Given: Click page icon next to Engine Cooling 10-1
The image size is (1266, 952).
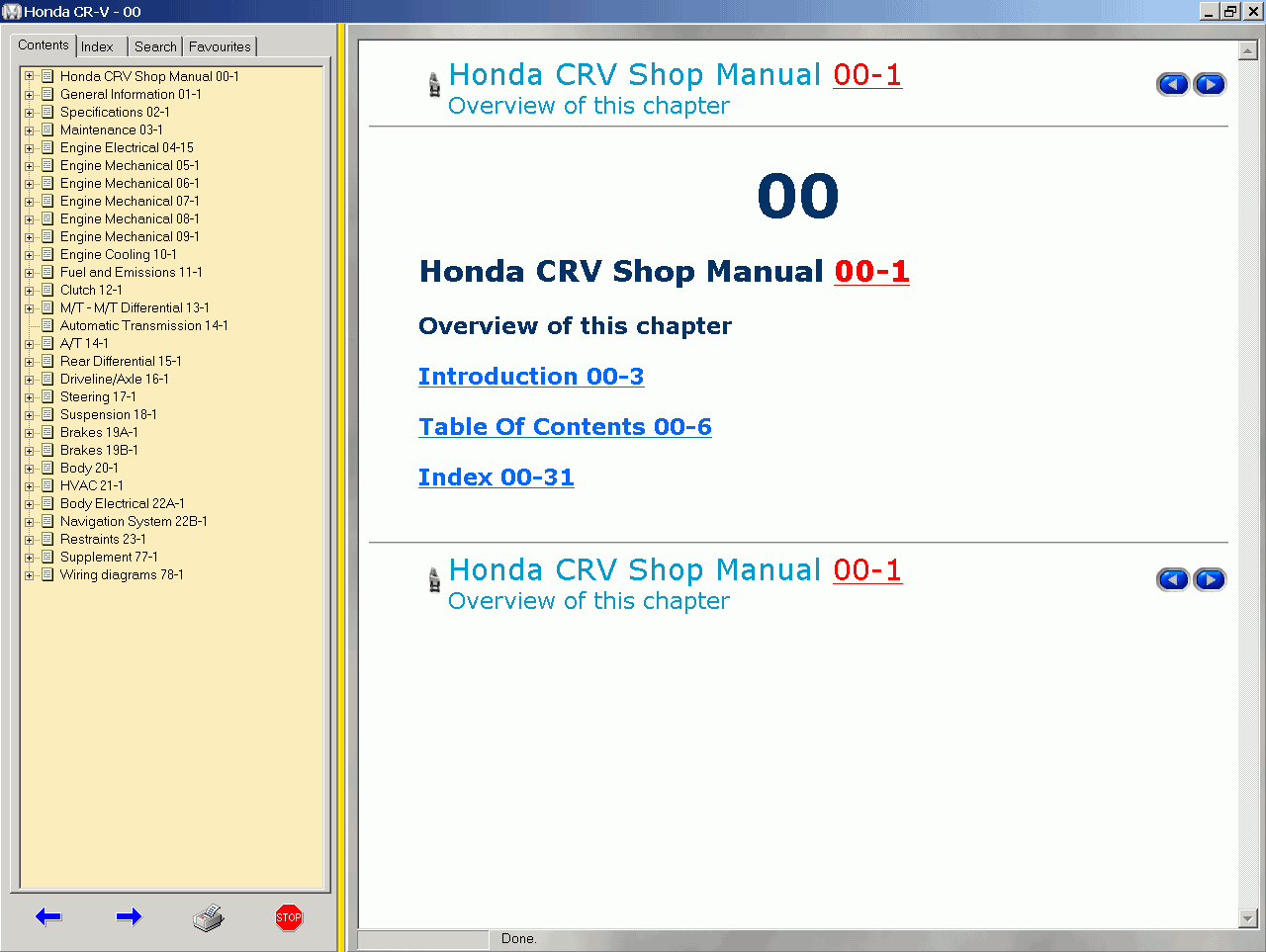Looking at the screenshot, I should pos(46,254).
